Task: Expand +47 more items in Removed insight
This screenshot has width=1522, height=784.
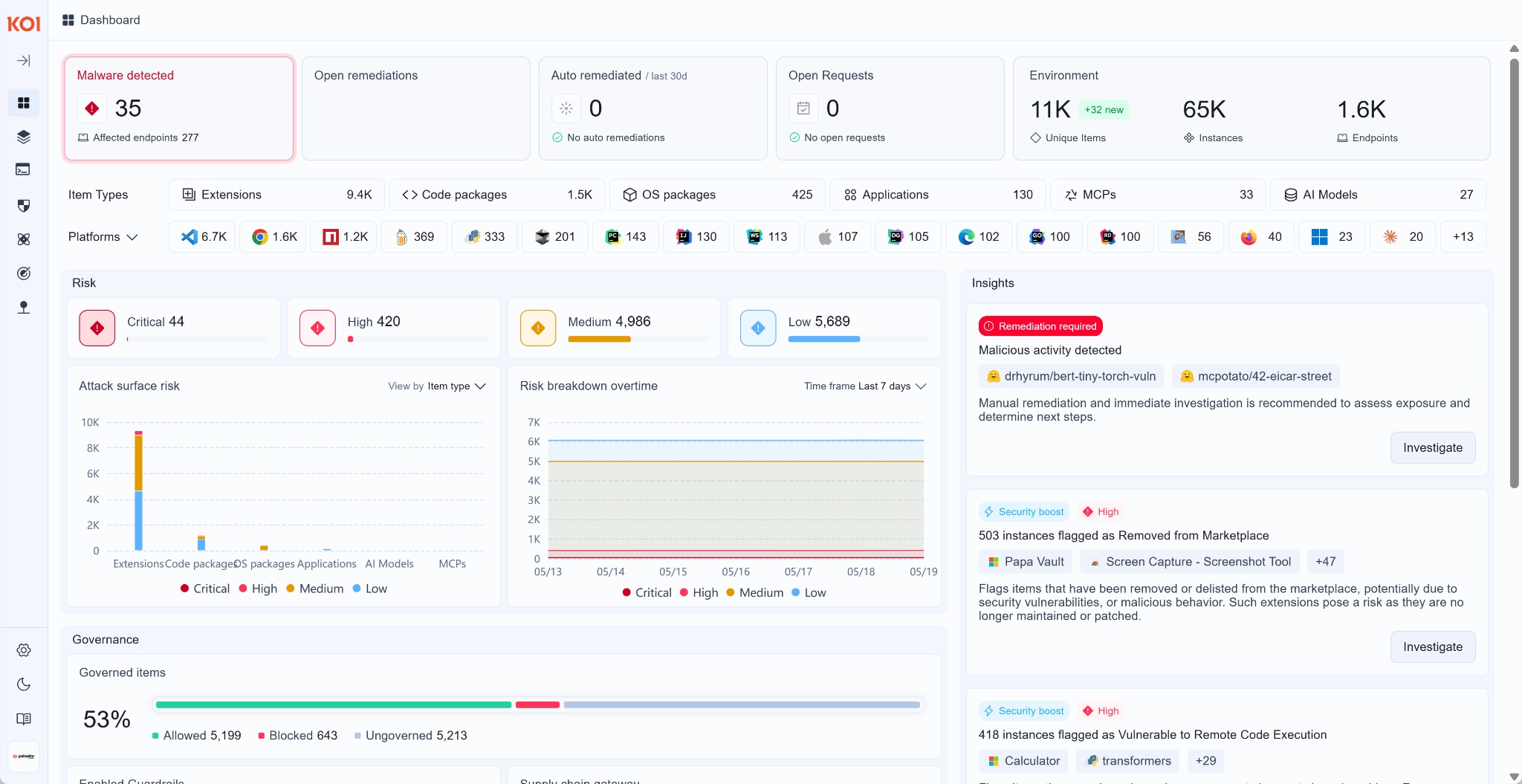Action: coord(1325,562)
